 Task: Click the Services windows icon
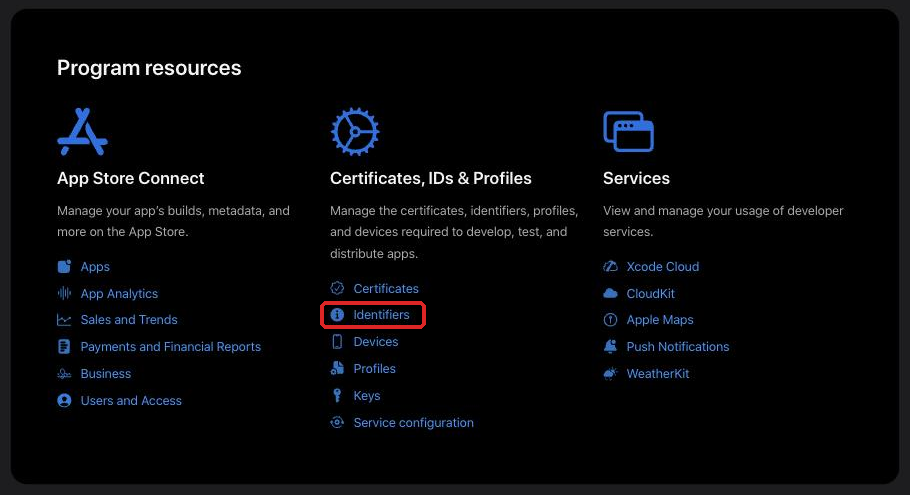coord(629,132)
